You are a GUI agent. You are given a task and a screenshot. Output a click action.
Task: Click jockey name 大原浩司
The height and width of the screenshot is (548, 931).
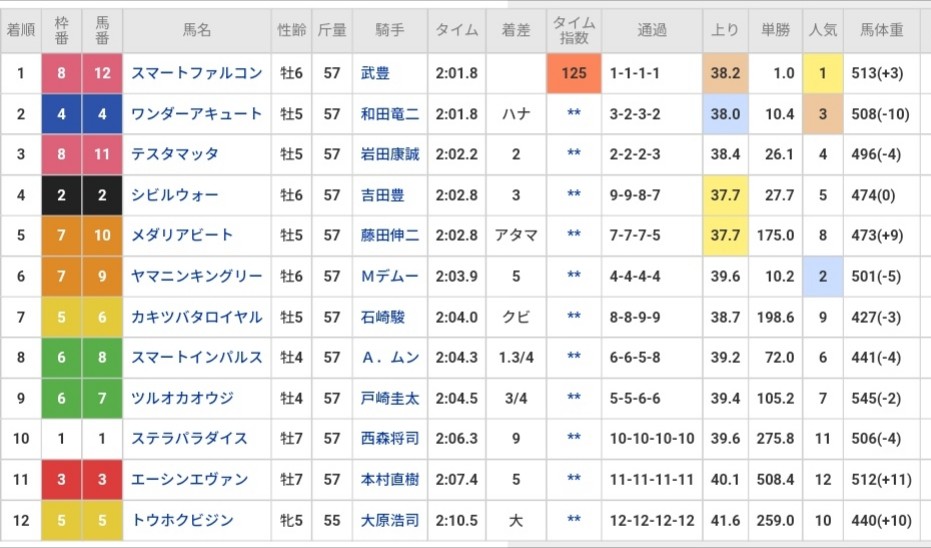pos(389,520)
